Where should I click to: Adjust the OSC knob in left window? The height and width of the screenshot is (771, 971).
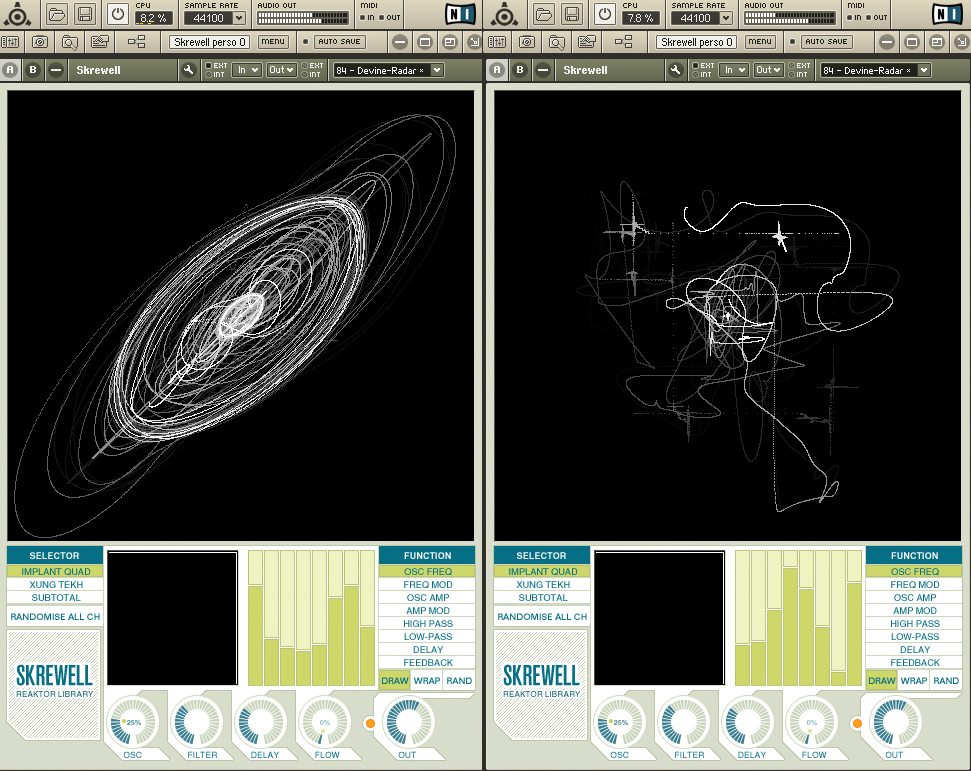coord(133,722)
